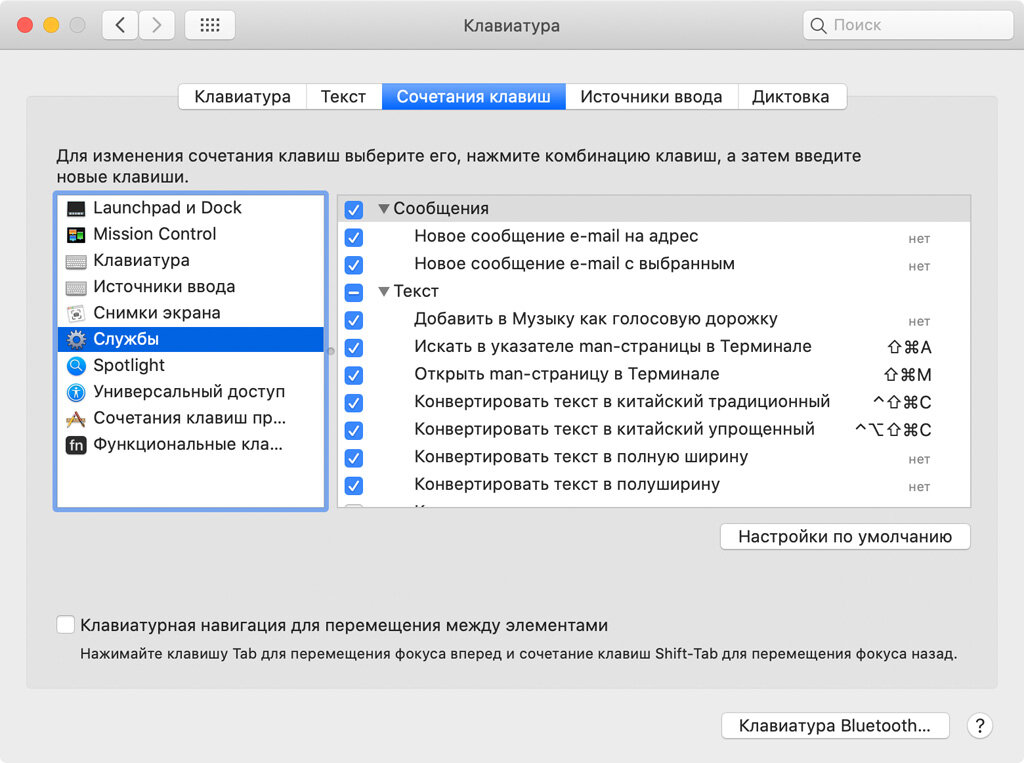Click Настройки по умолчанию button
Screen dimensions: 1024x763
click(845, 536)
